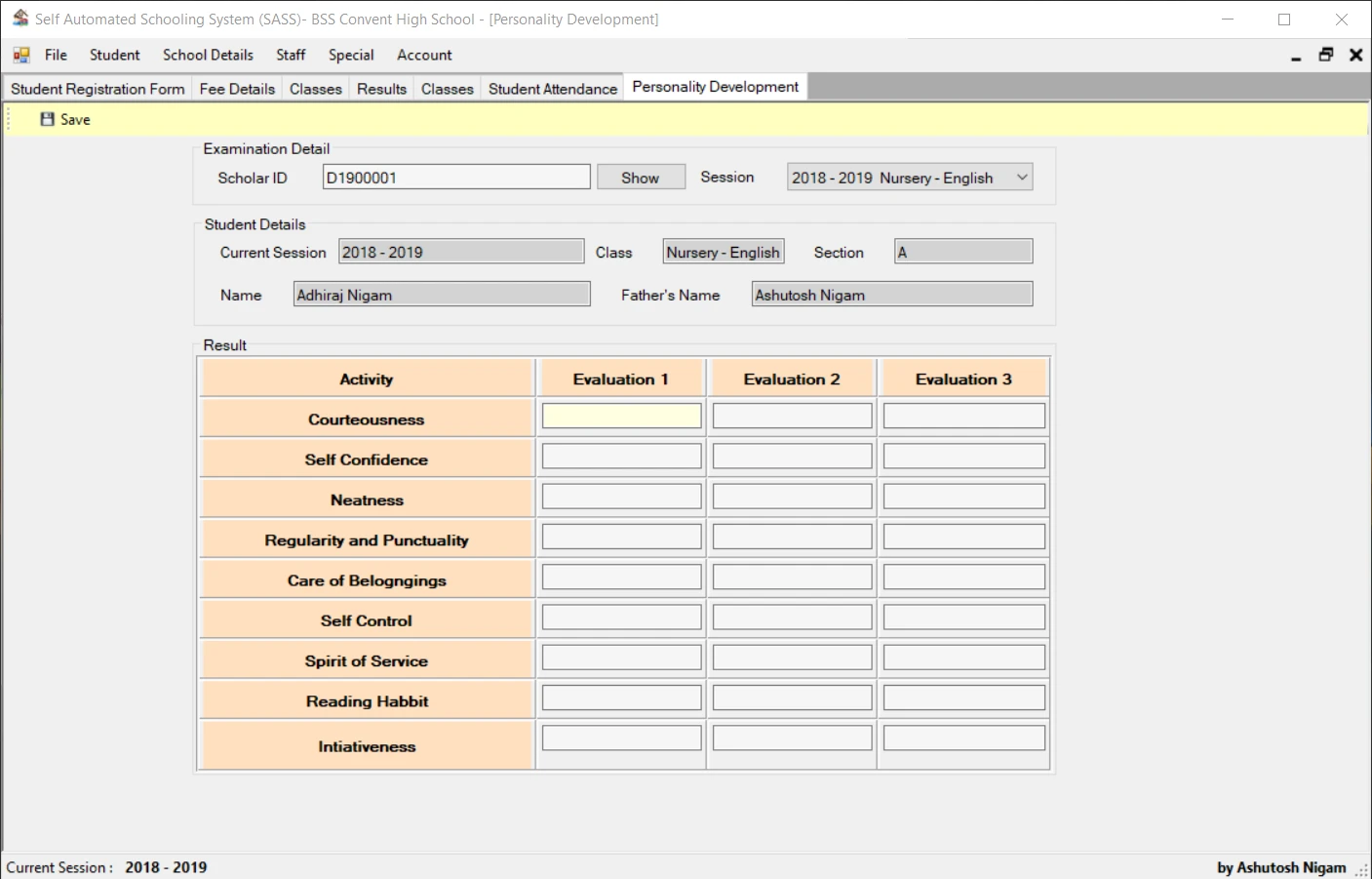Open the Account menu

[x=424, y=55]
